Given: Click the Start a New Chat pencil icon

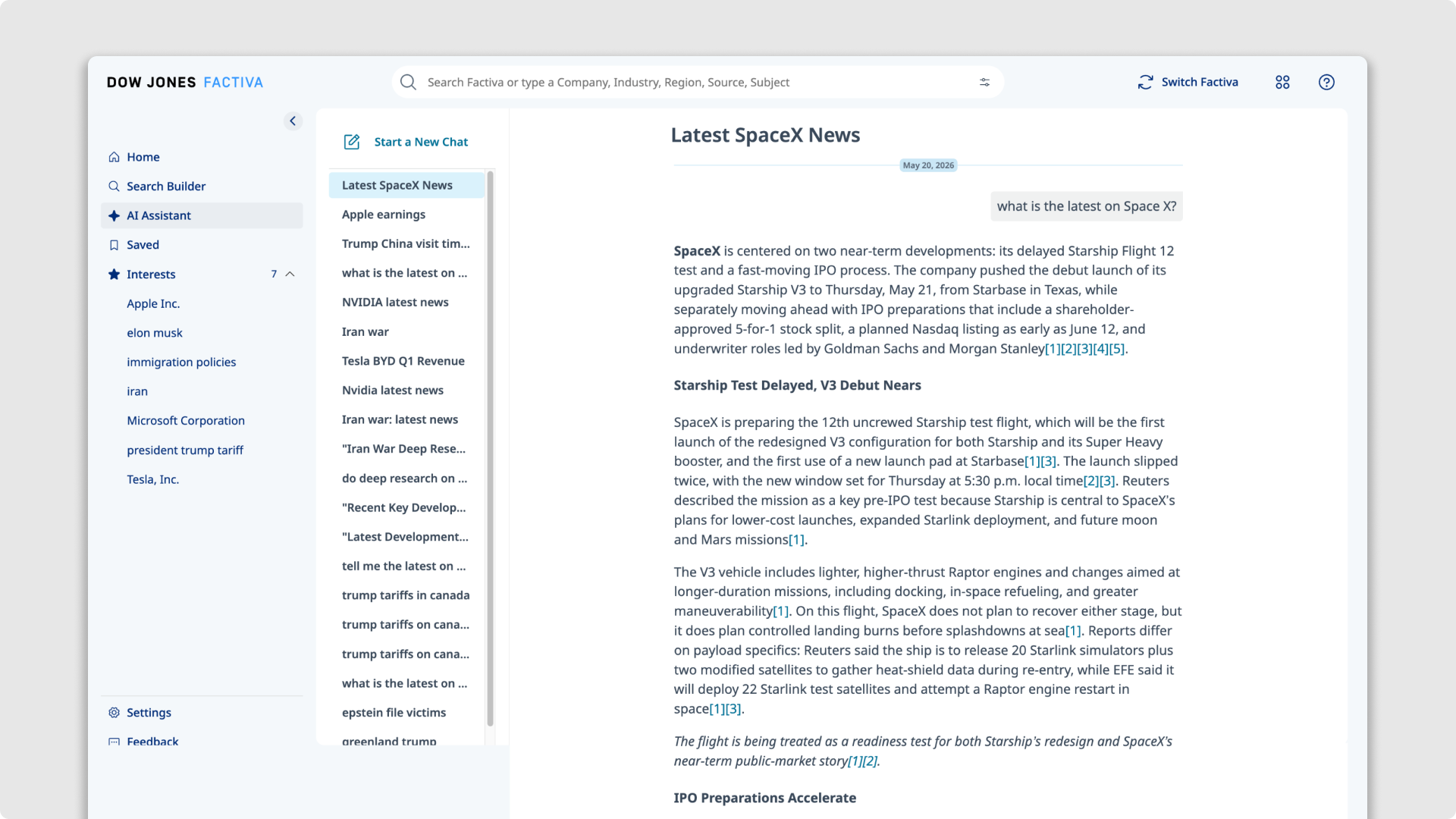Looking at the screenshot, I should pos(352,142).
